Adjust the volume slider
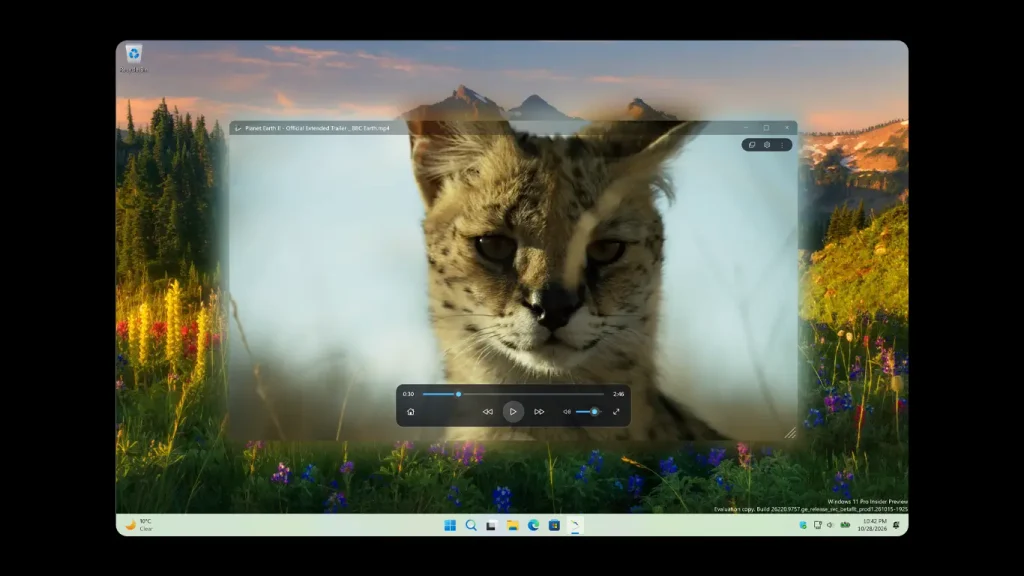1024x576 pixels. (x=588, y=412)
